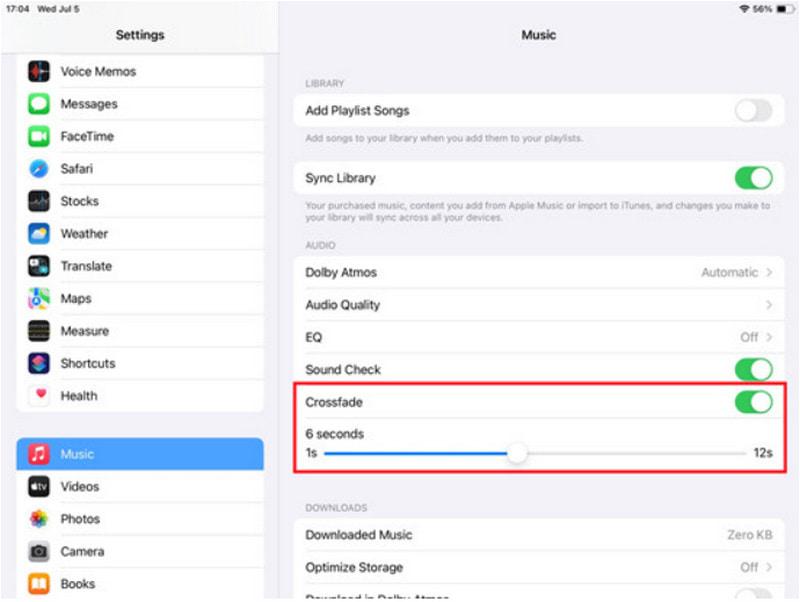Tap the orange Books icon
This screenshot has width=800, height=602.
coord(39,584)
